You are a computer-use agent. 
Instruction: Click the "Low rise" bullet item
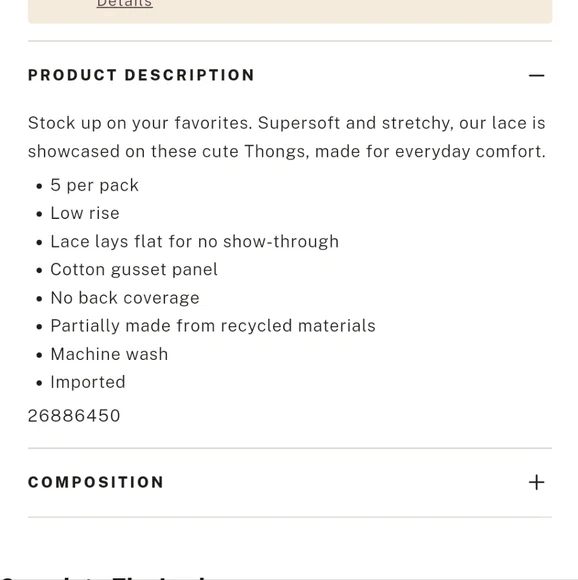click(85, 213)
